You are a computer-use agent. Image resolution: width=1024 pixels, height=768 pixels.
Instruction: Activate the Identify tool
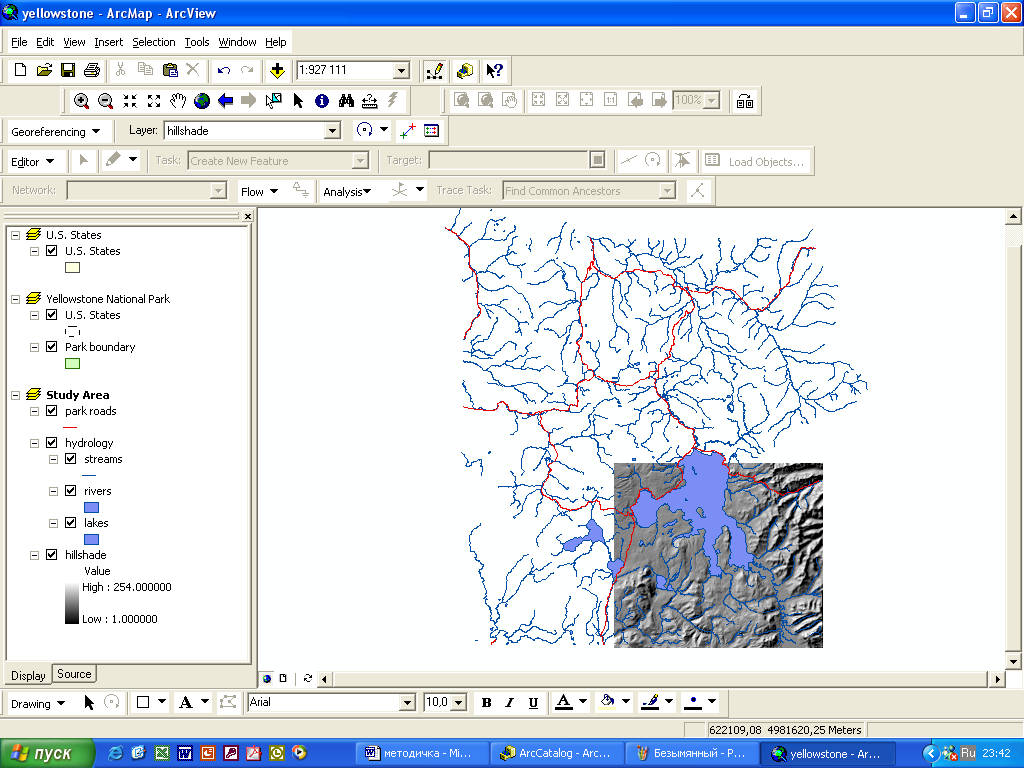[321, 101]
